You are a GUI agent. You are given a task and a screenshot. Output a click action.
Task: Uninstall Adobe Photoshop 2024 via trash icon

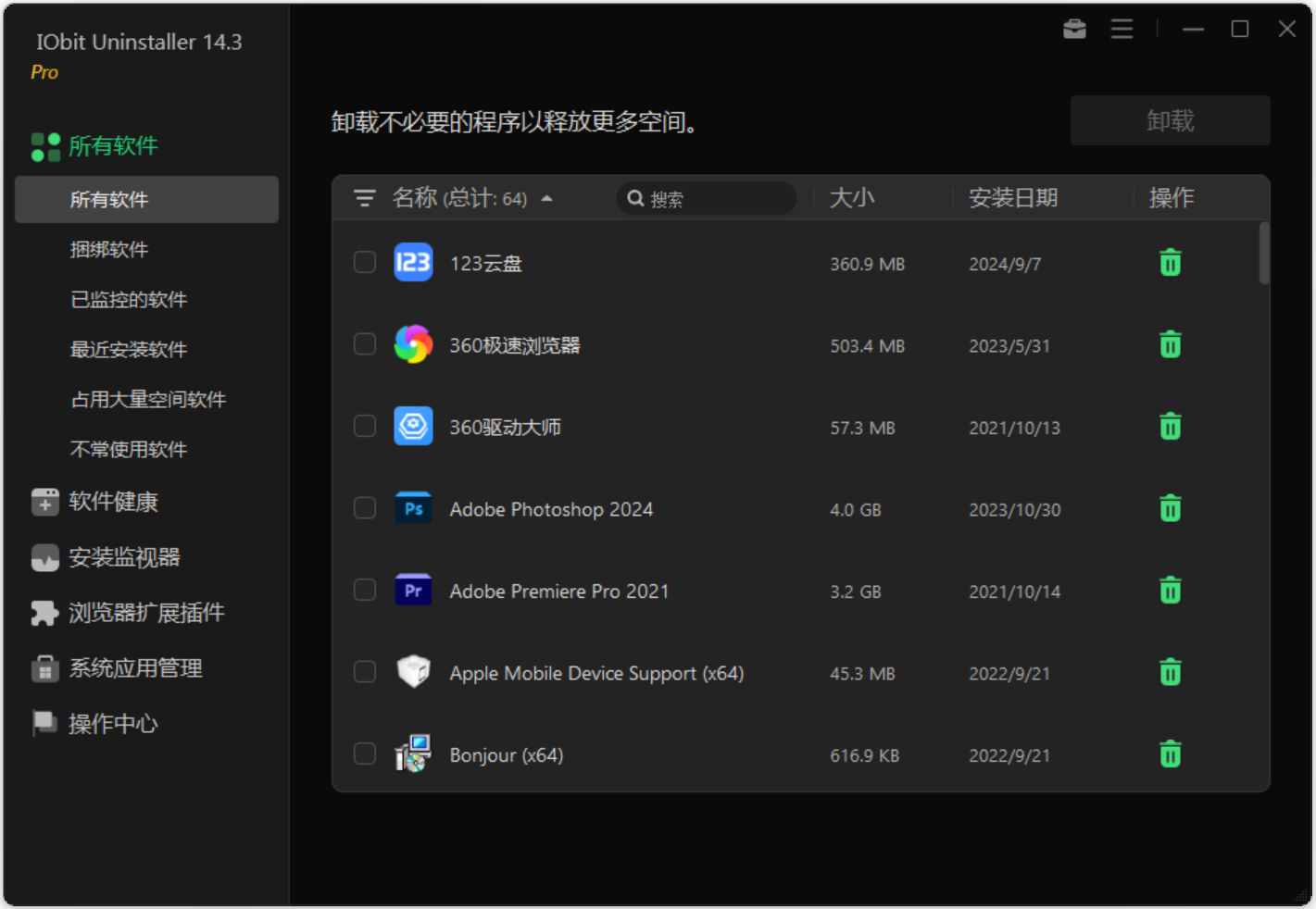1171,508
